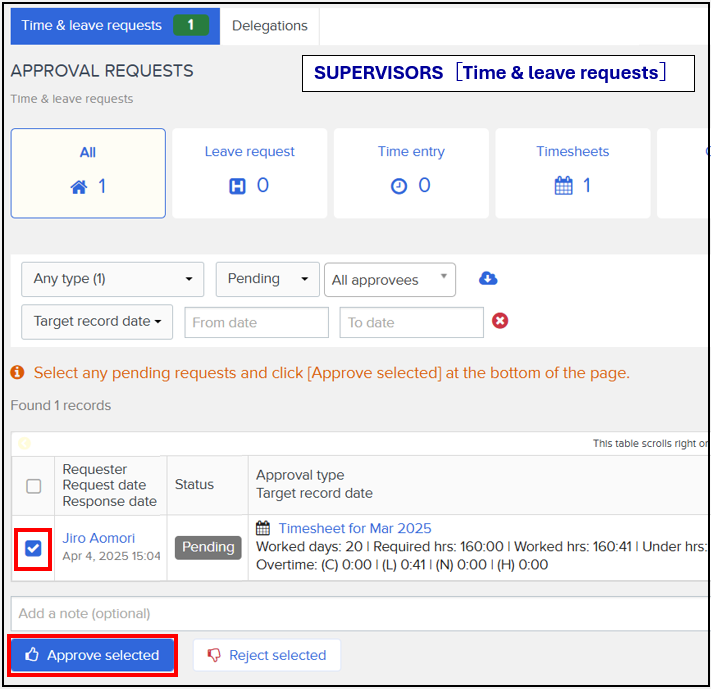Open the All approvees dropdown
The width and height of the screenshot is (711, 689).
tap(390, 280)
